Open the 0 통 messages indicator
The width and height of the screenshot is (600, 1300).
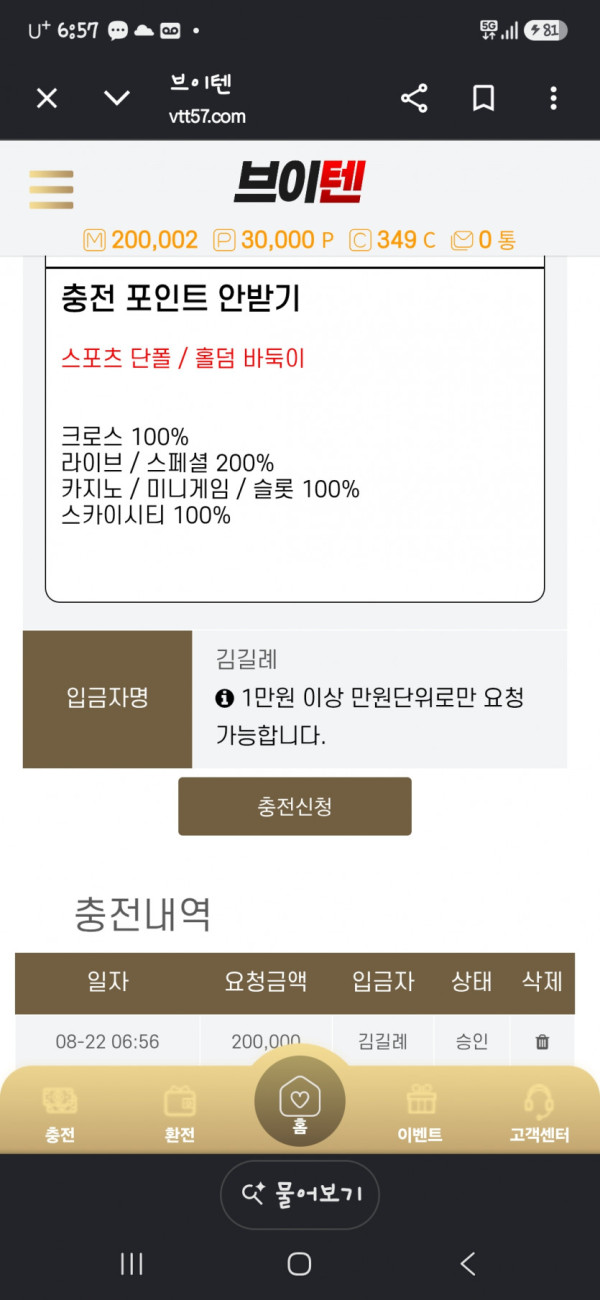coord(484,240)
